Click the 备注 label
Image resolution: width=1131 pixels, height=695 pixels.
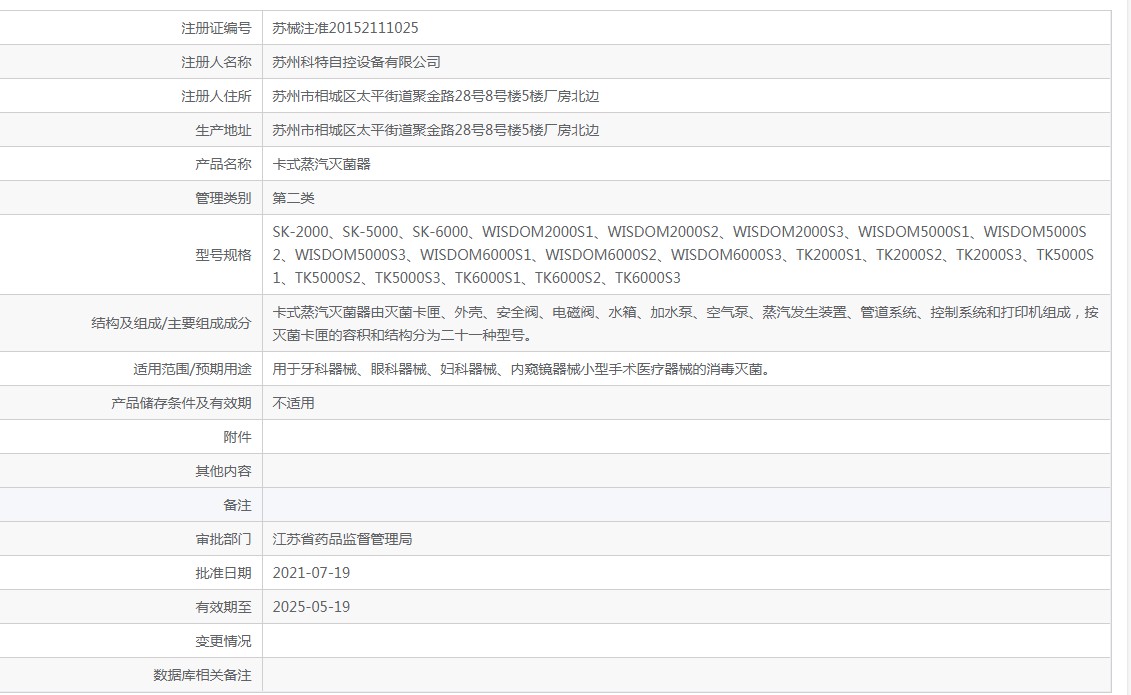(237, 505)
